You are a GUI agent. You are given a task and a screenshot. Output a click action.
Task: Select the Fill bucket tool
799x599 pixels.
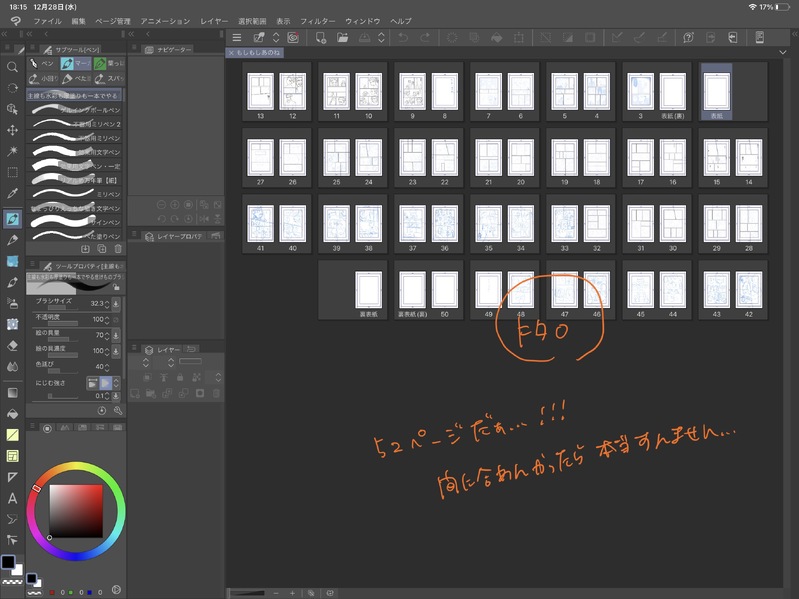point(12,414)
